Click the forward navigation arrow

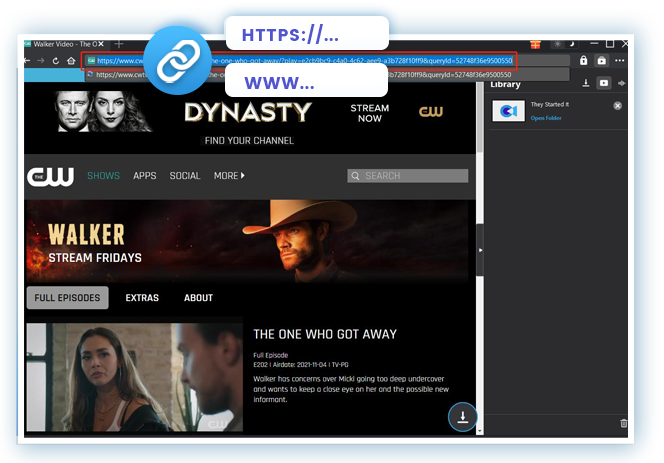click(41, 61)
